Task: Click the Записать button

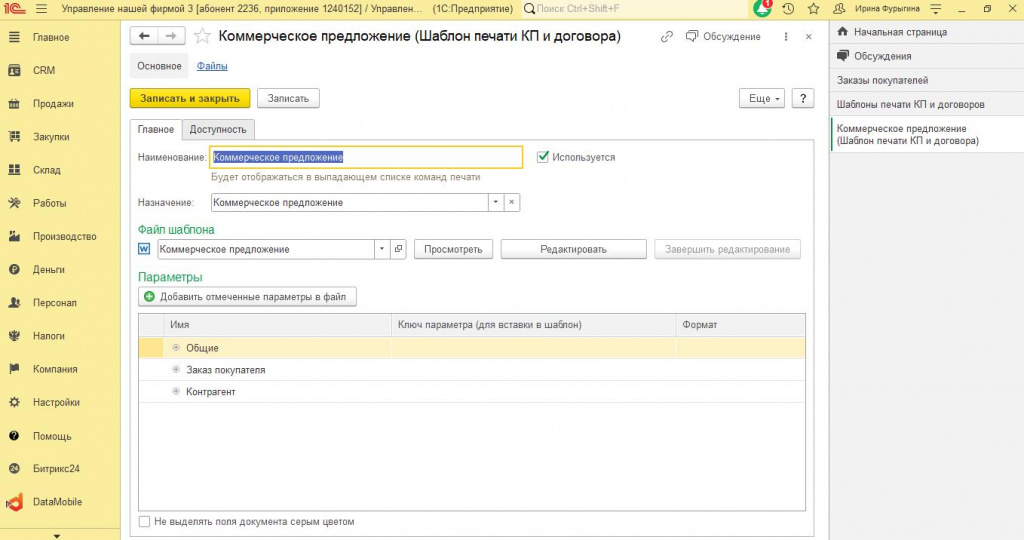Action: 288,99
